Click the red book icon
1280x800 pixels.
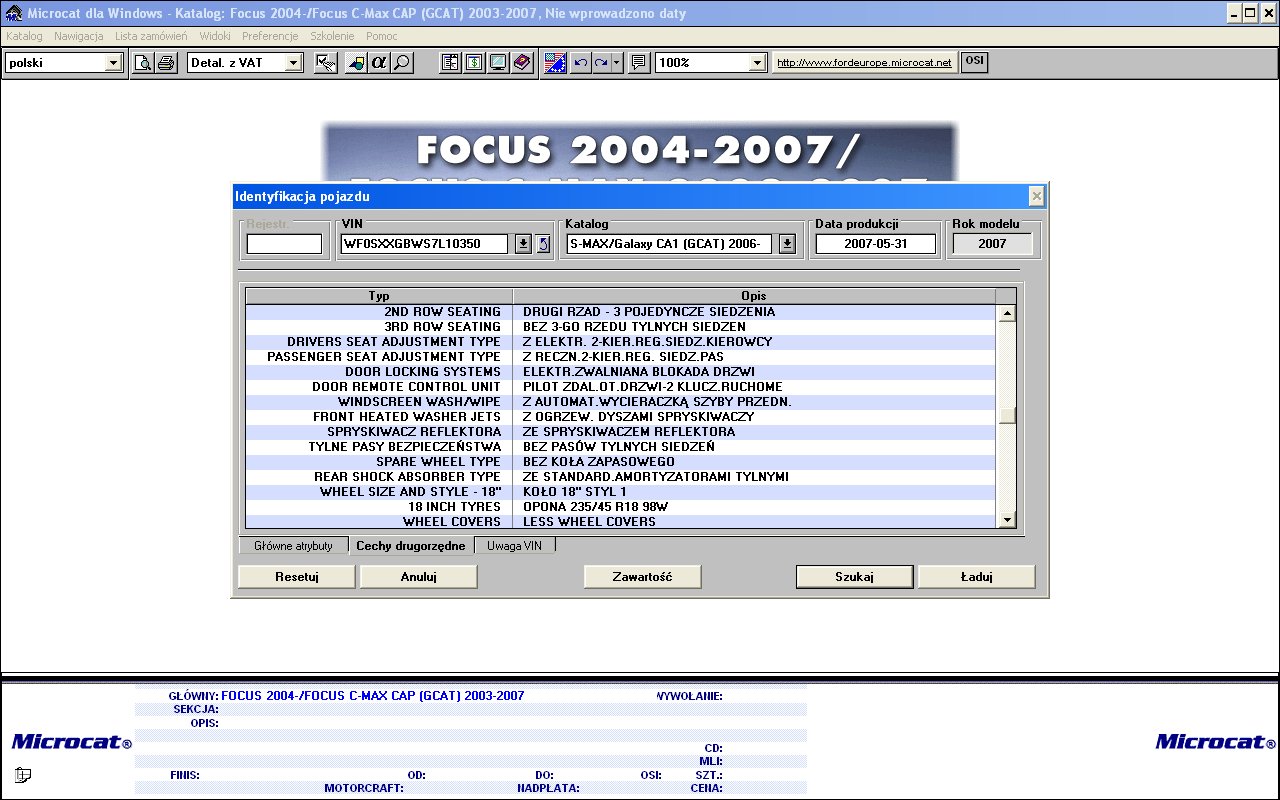coord(522,63)
